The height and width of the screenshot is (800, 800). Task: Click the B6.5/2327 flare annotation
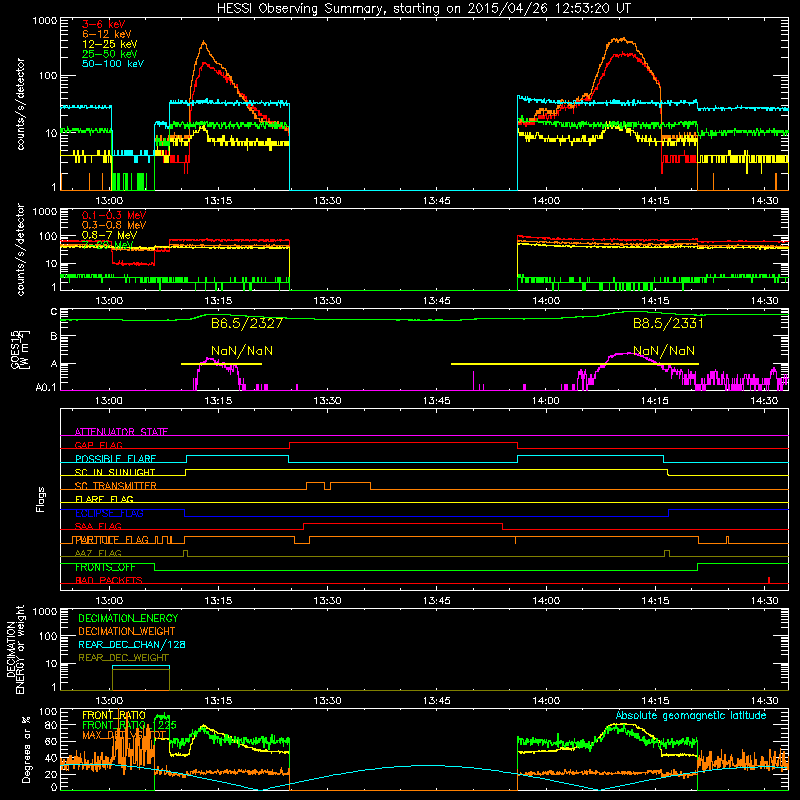(247, 323)
